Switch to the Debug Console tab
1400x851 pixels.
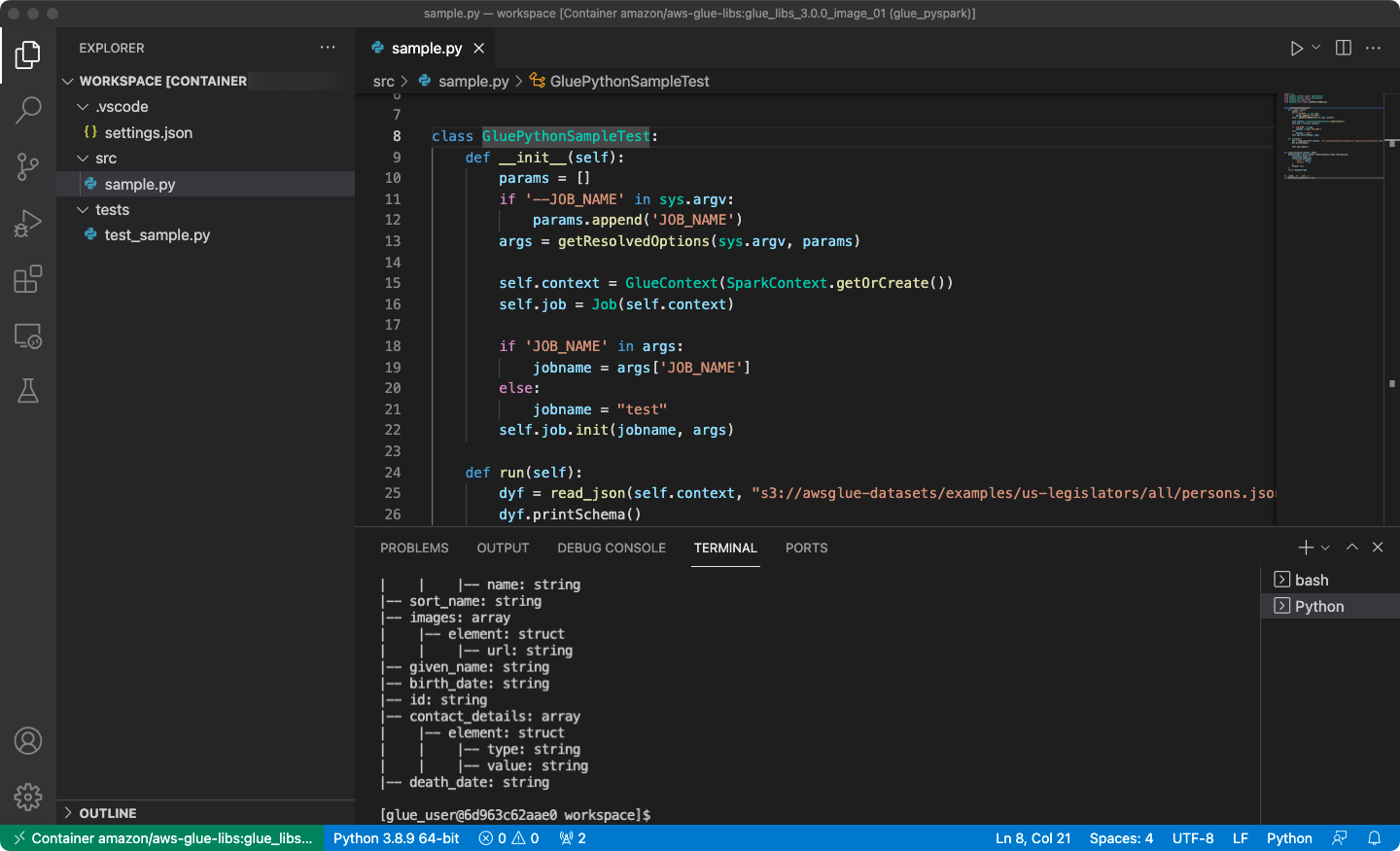coord(612,548)
